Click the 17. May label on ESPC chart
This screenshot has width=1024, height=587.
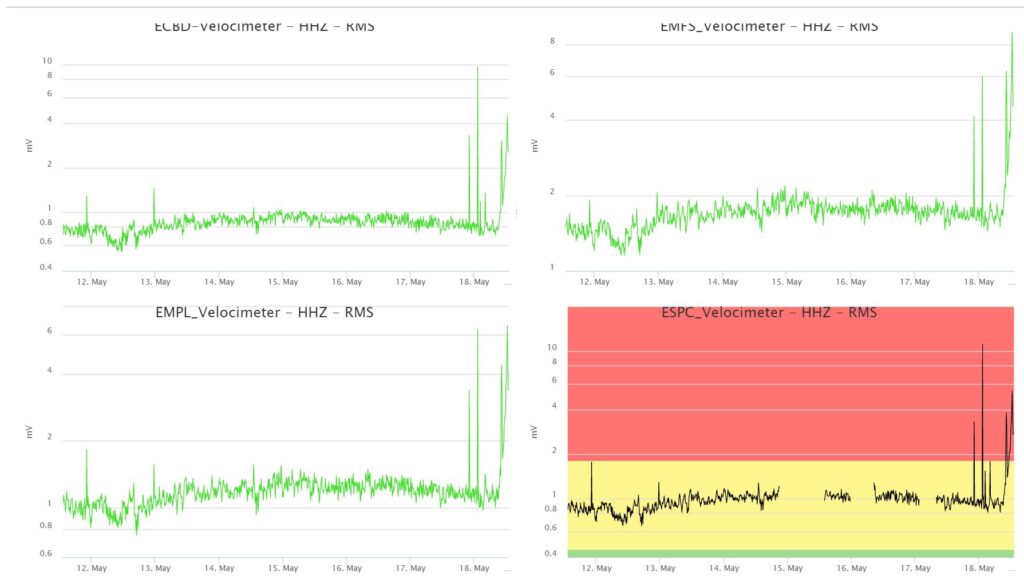[x=915, y=568]
